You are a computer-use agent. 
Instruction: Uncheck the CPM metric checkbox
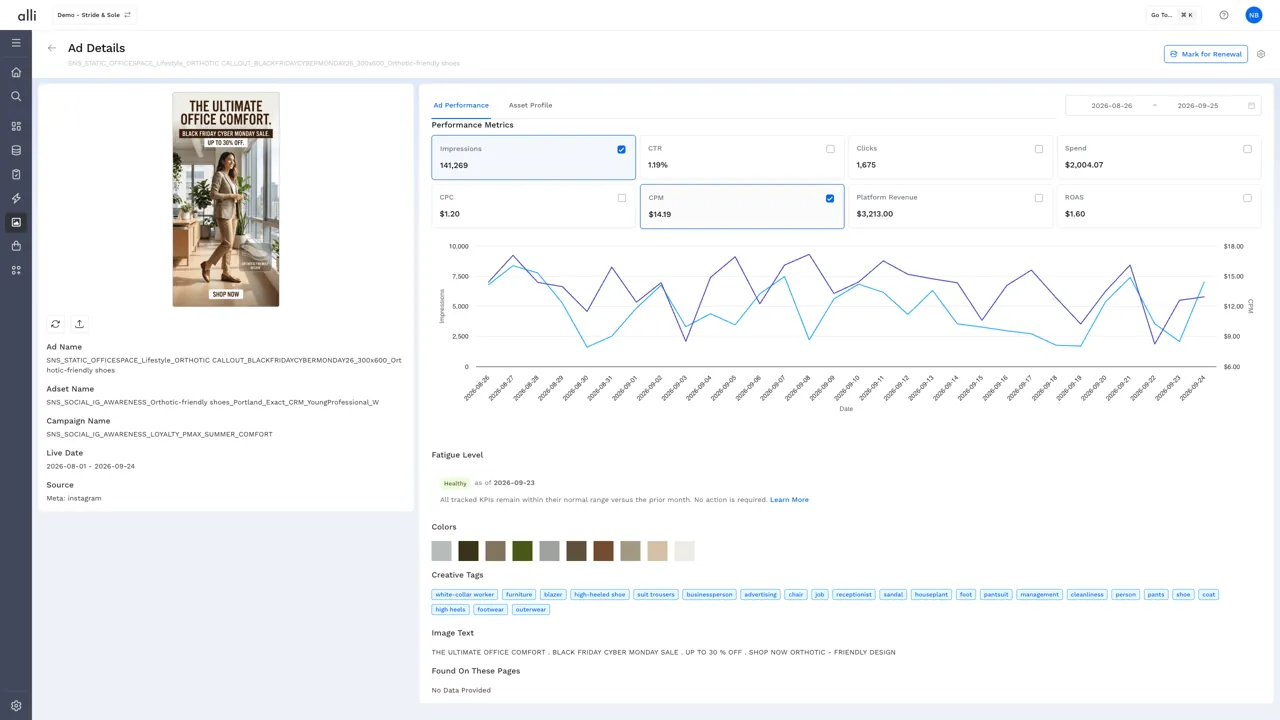coord(830,198)
